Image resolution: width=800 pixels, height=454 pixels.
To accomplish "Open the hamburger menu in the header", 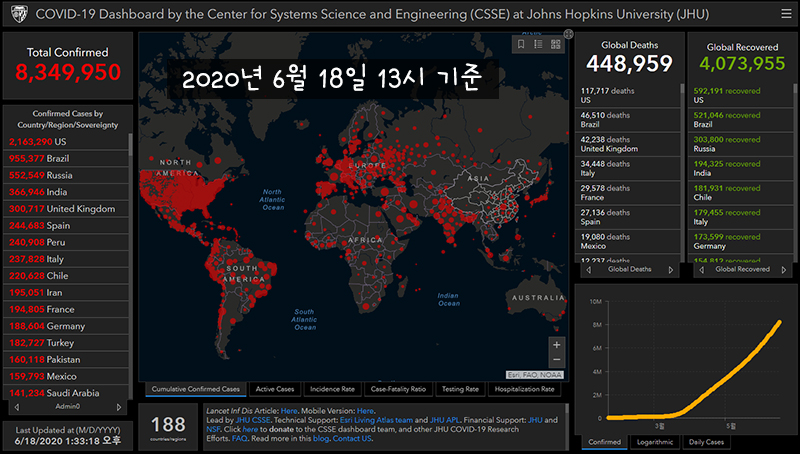I will (x=786, y=14).
